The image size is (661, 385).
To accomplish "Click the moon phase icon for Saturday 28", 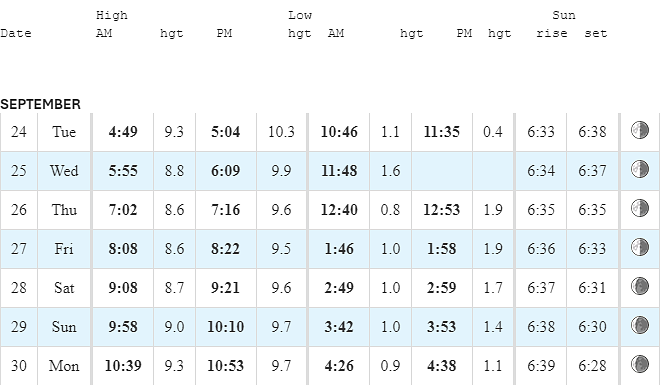I will point(640,286).
